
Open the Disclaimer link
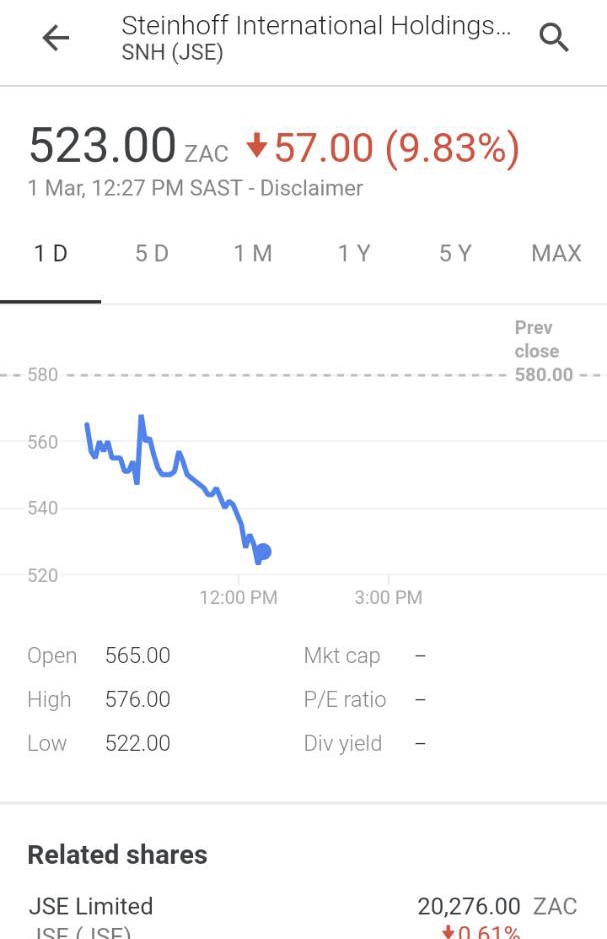coord(311,188)
